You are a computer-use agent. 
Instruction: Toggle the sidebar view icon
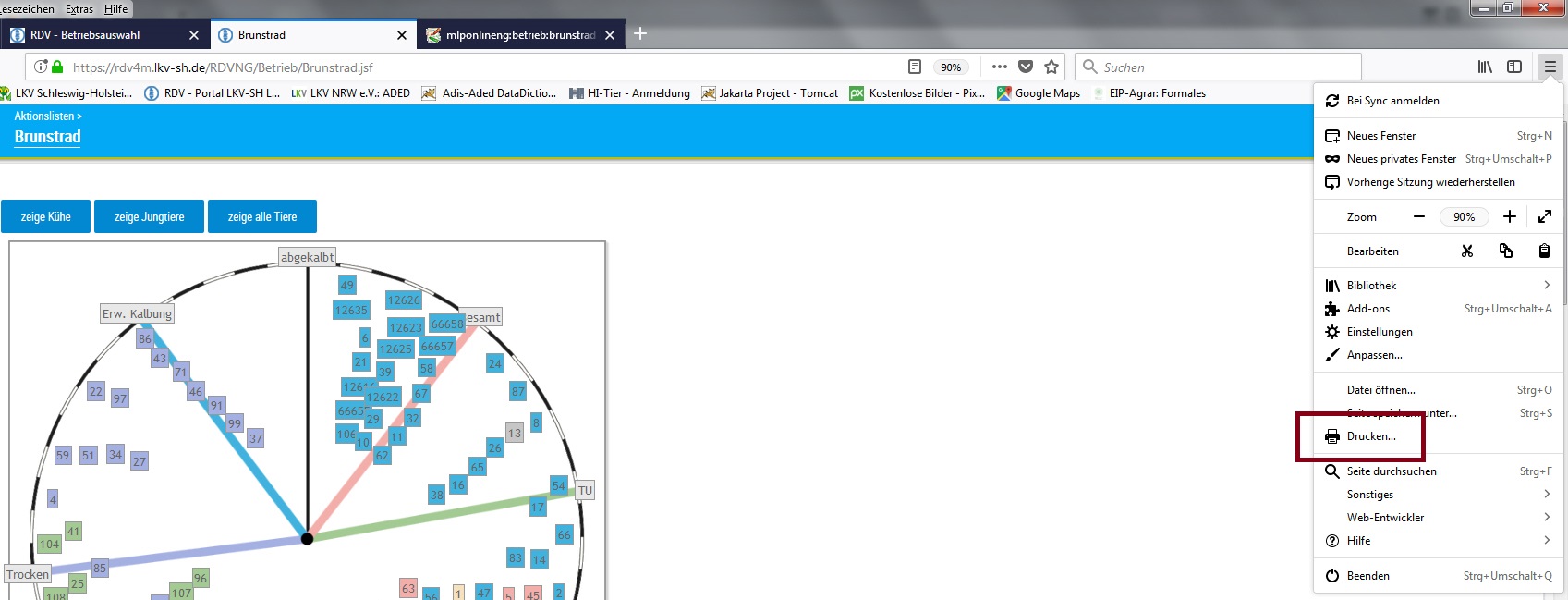(1514, 67)
